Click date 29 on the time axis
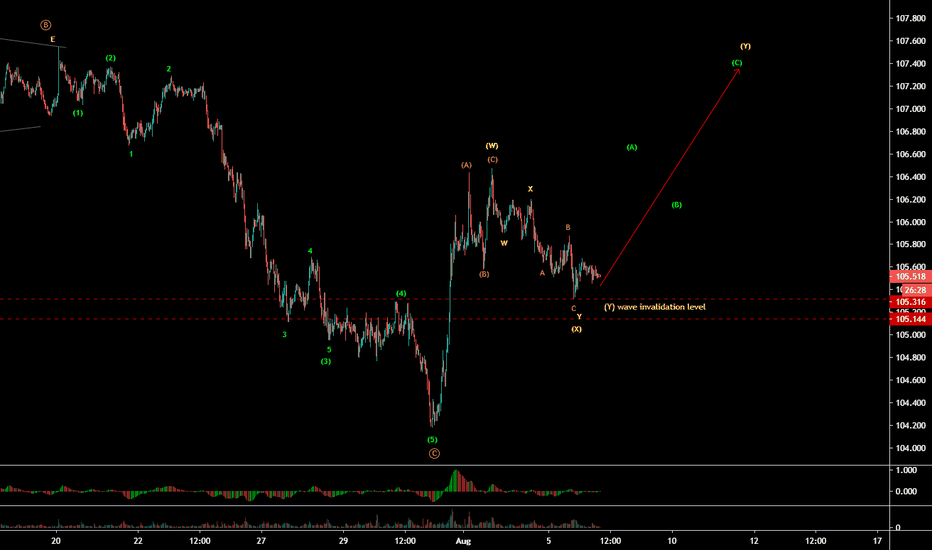 click(343, 541)
